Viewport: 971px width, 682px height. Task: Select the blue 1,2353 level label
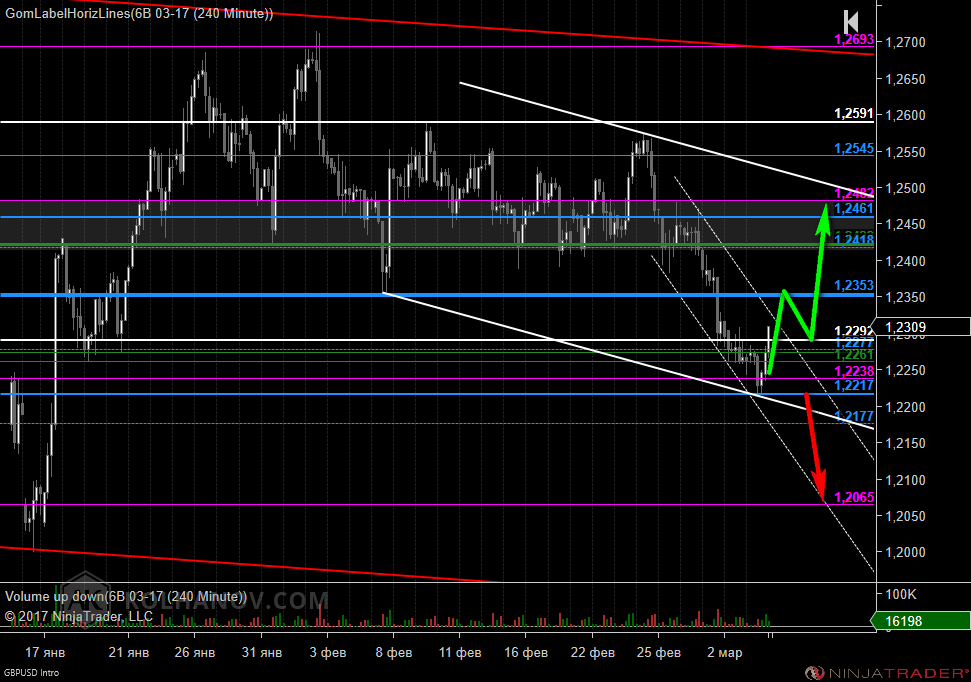pyautogui.click(x=854, y=286)
